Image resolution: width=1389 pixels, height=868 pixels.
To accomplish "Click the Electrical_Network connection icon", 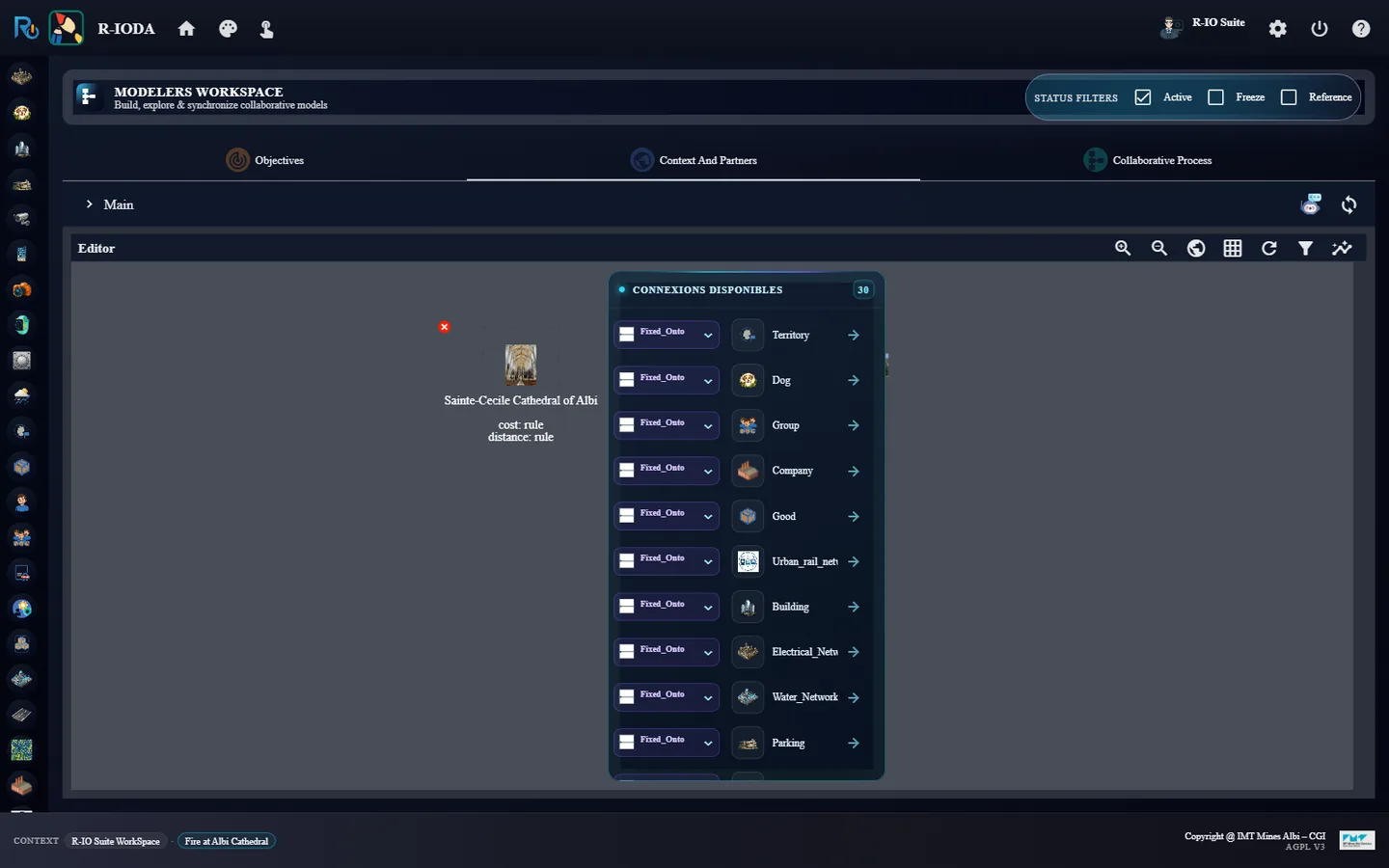I will (748, 652).
